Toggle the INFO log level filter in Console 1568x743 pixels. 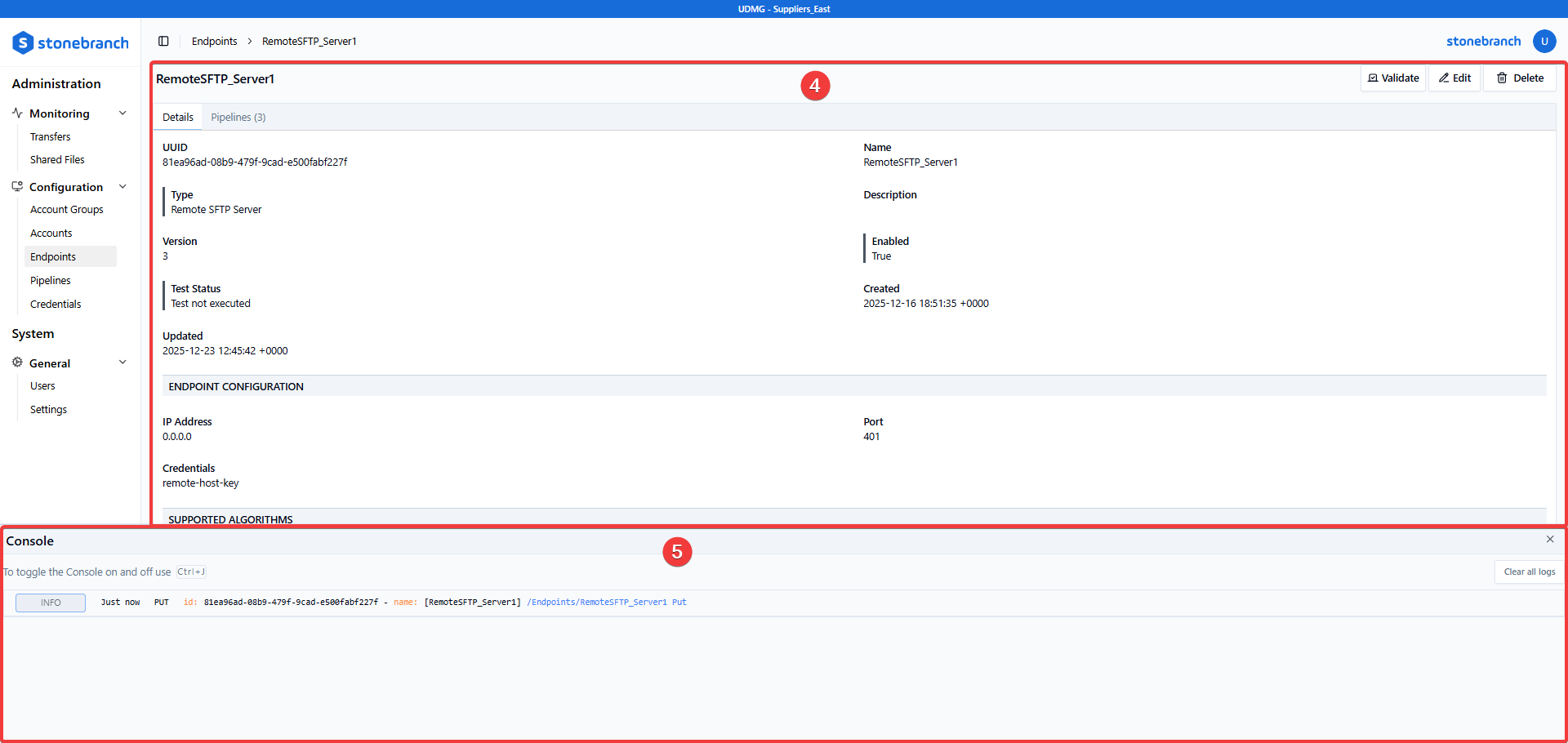[x=50, y=602]
